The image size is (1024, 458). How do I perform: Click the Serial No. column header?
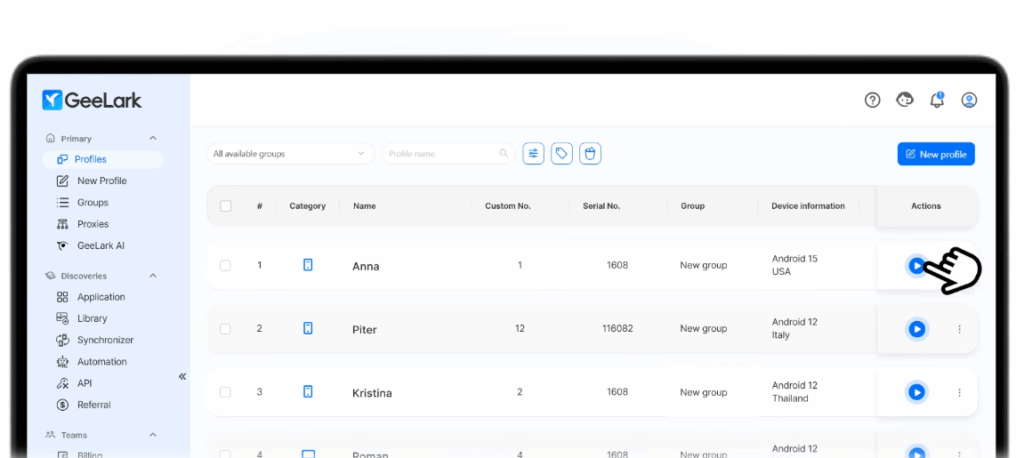pyautogui.click(x=601, y=206)
